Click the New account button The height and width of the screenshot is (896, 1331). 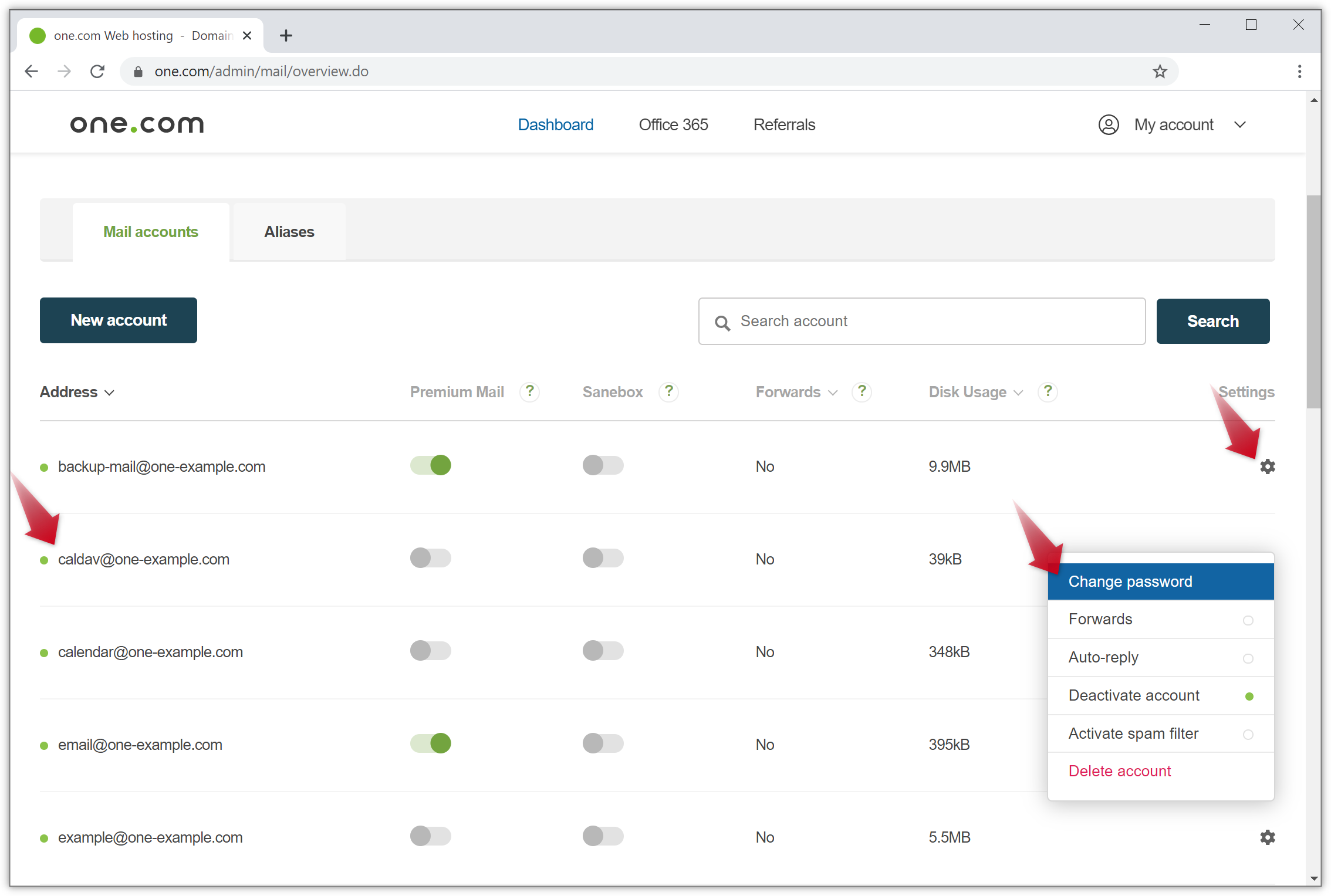[x=118, y=320]
